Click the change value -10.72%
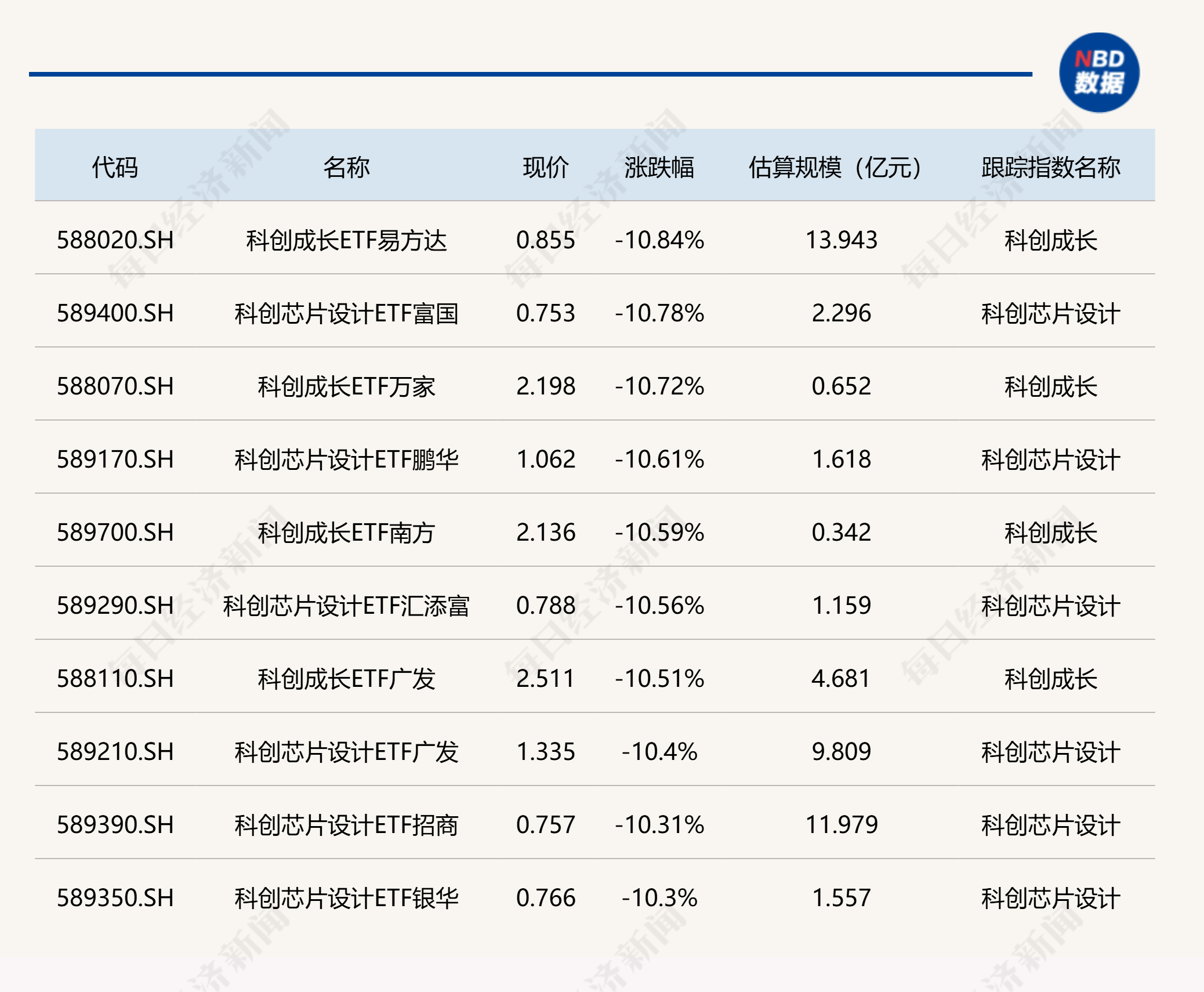Viewport: 1204px width, 992px height. click(659, 386)
